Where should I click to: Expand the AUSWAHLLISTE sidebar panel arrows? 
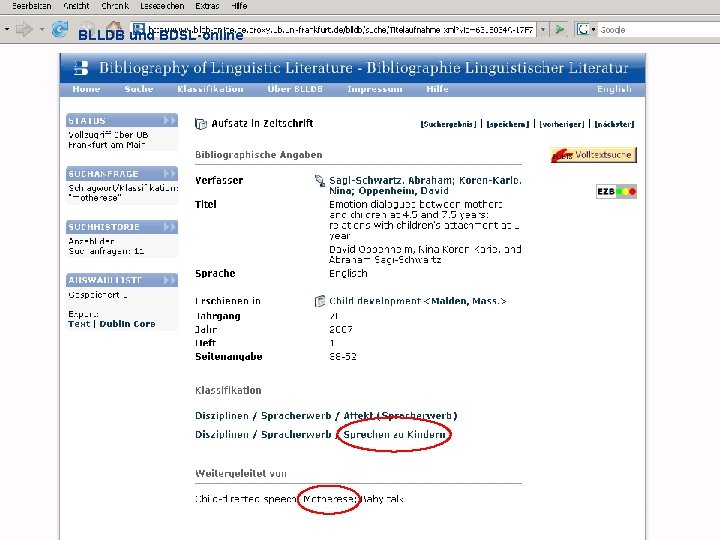[169, 280]
